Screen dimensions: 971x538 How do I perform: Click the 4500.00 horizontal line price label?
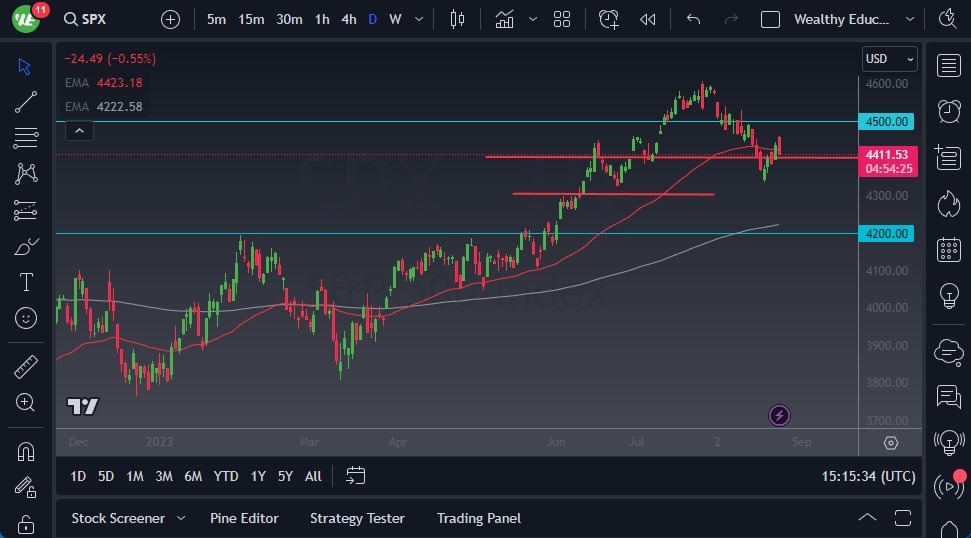click(x=887, y=122)
